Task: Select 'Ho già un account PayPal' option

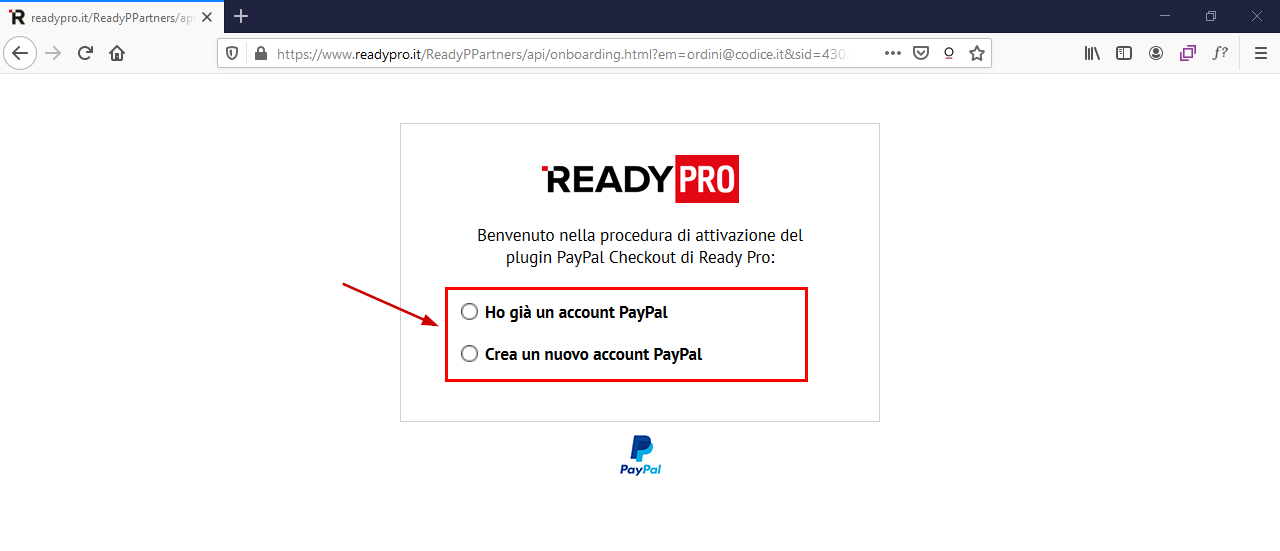Action: point(469,312)
